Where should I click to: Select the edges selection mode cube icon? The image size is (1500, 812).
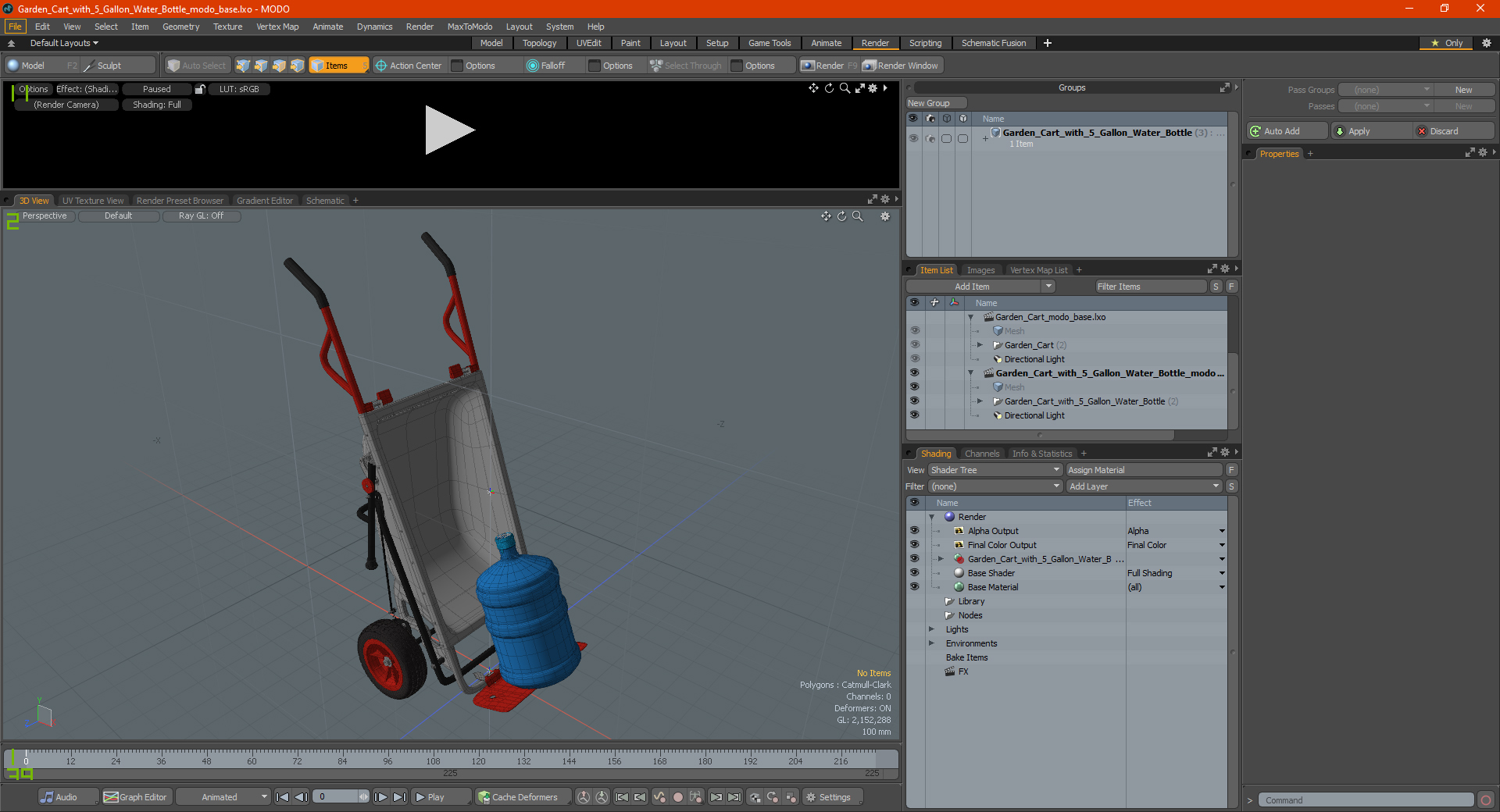[261, 66]
